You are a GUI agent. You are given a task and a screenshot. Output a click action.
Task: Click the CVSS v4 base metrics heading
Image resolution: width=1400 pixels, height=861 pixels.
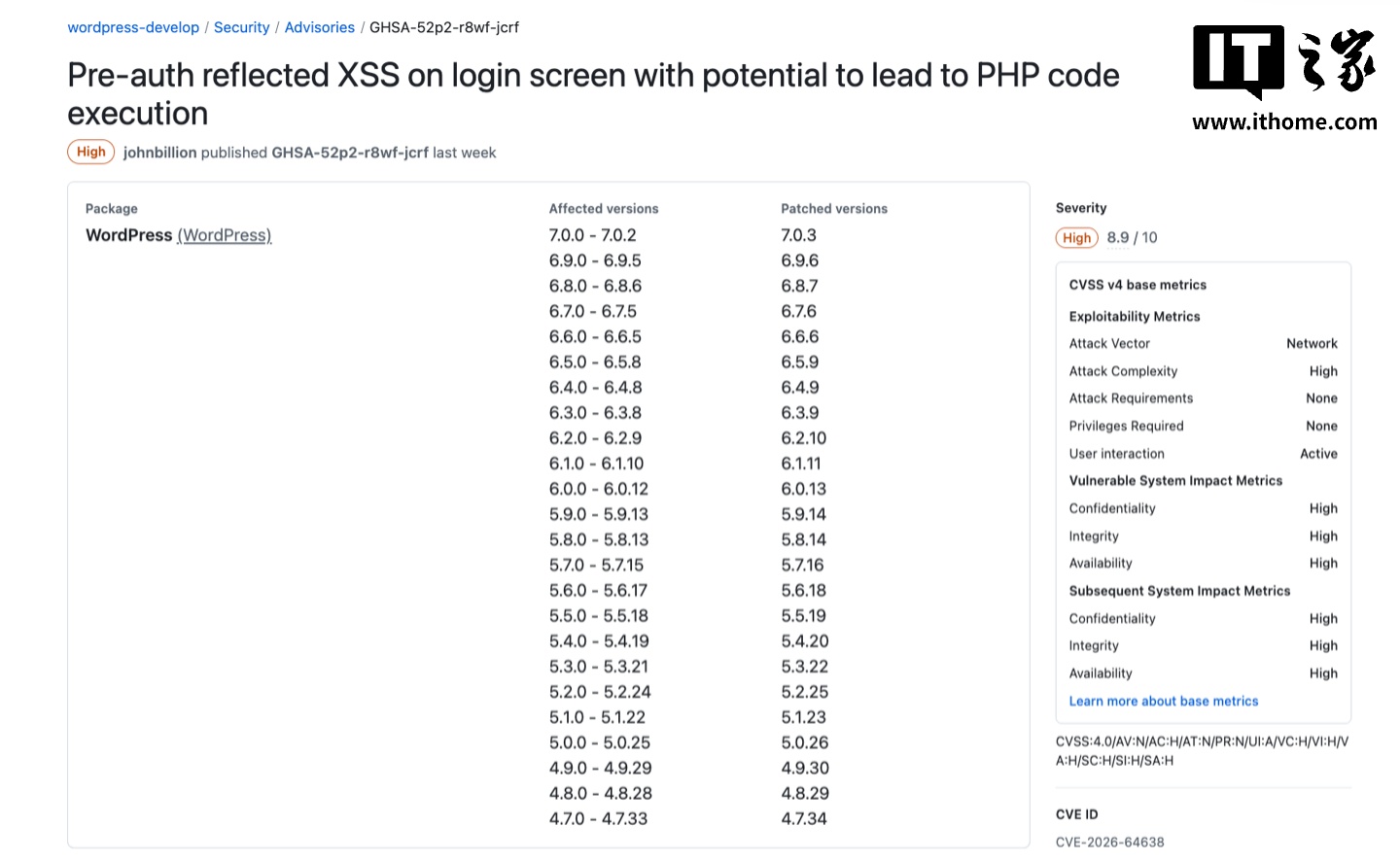coord(1137,285)
